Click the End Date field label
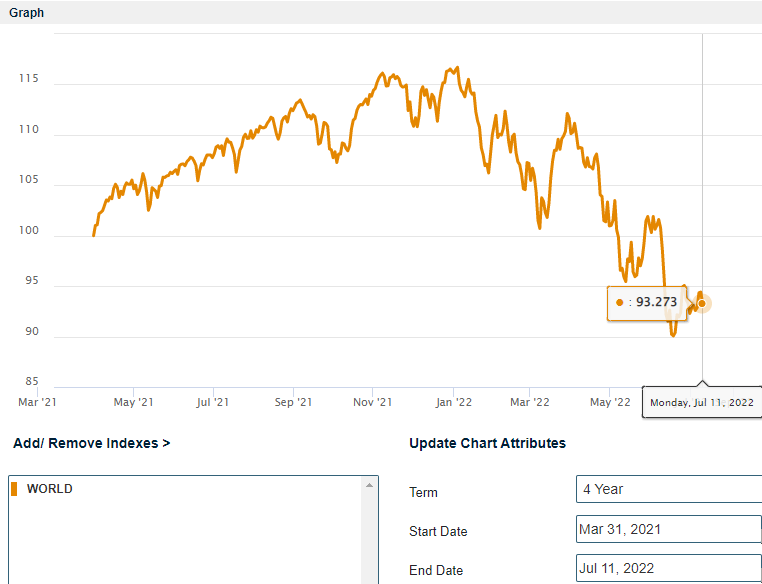762x584 pixels. point(436,570)
